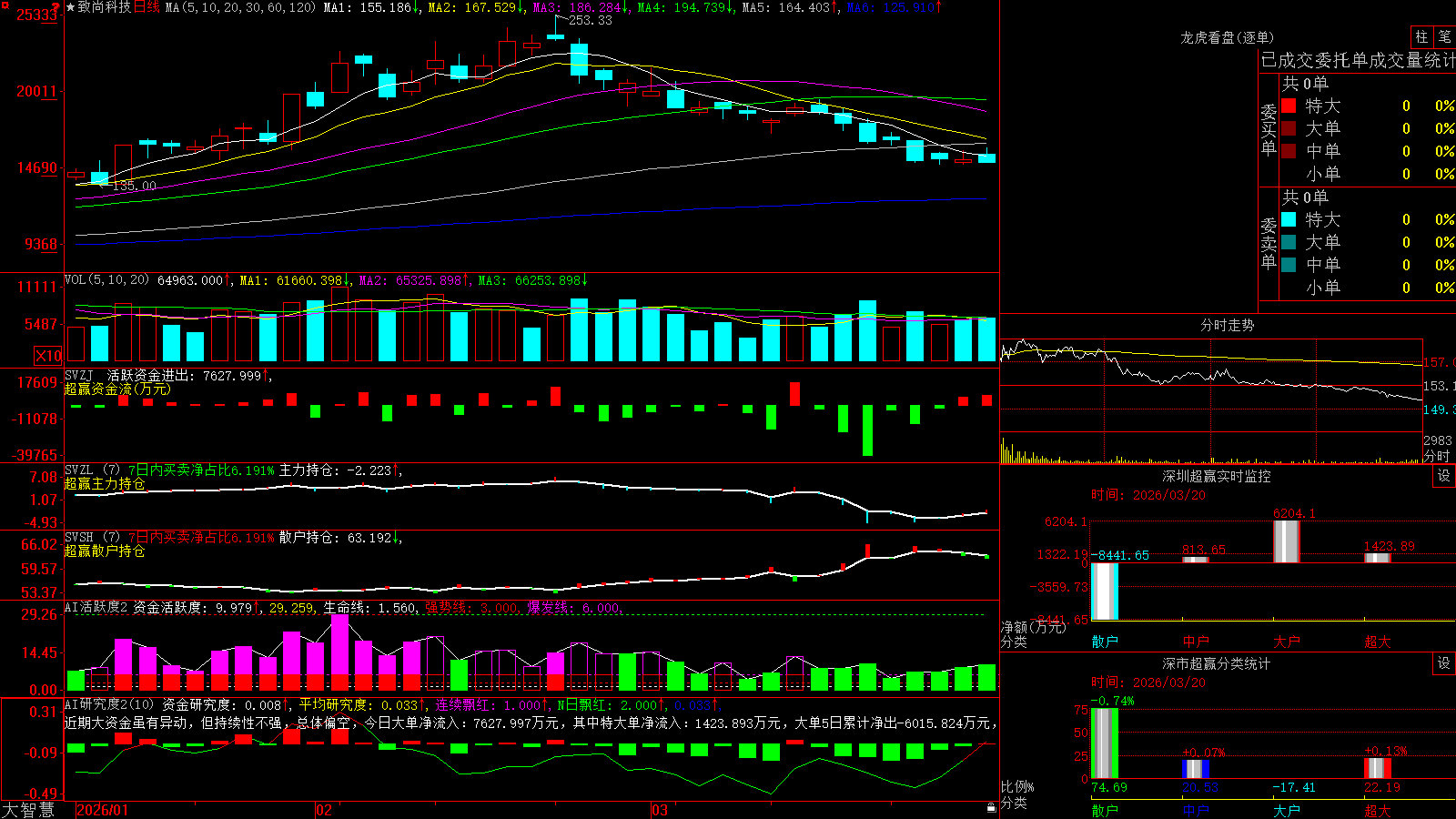This screenshot has height=819, width=1456.
Task: Click the 6204.1 大户 net inflow bar
Action: (1287, 541)
